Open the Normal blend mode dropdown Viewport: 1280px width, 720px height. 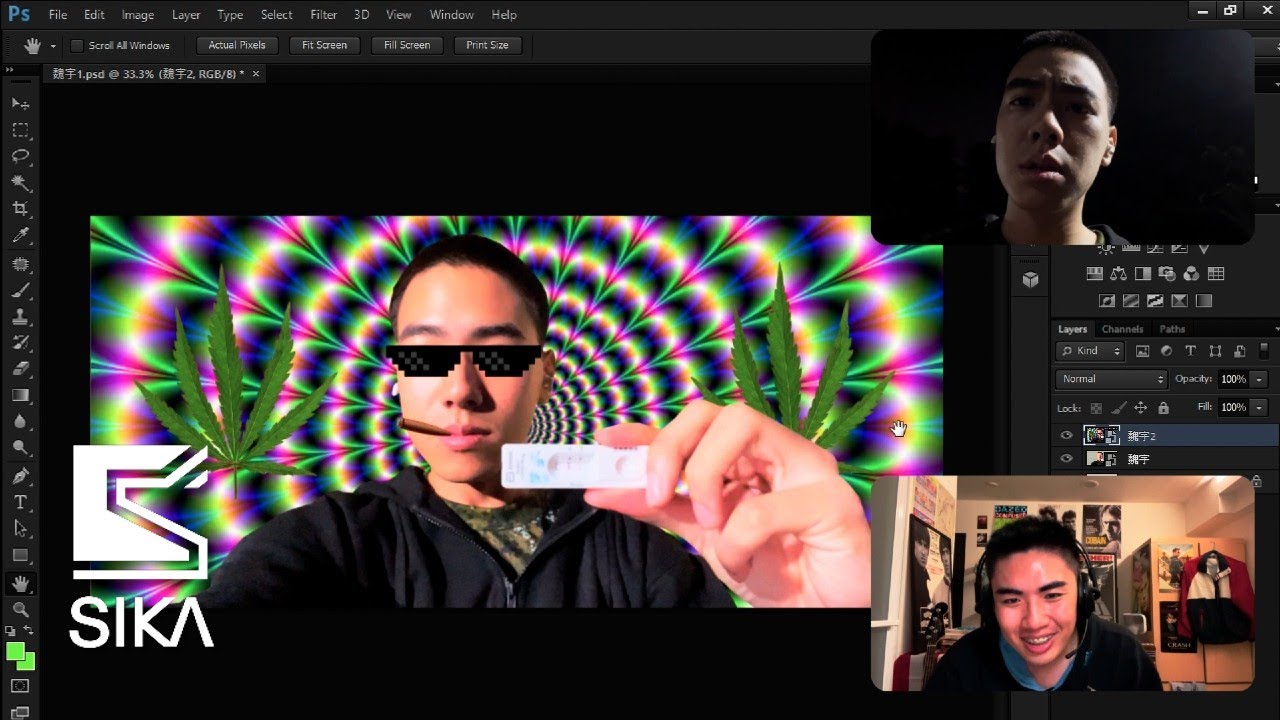(1112, 379)
